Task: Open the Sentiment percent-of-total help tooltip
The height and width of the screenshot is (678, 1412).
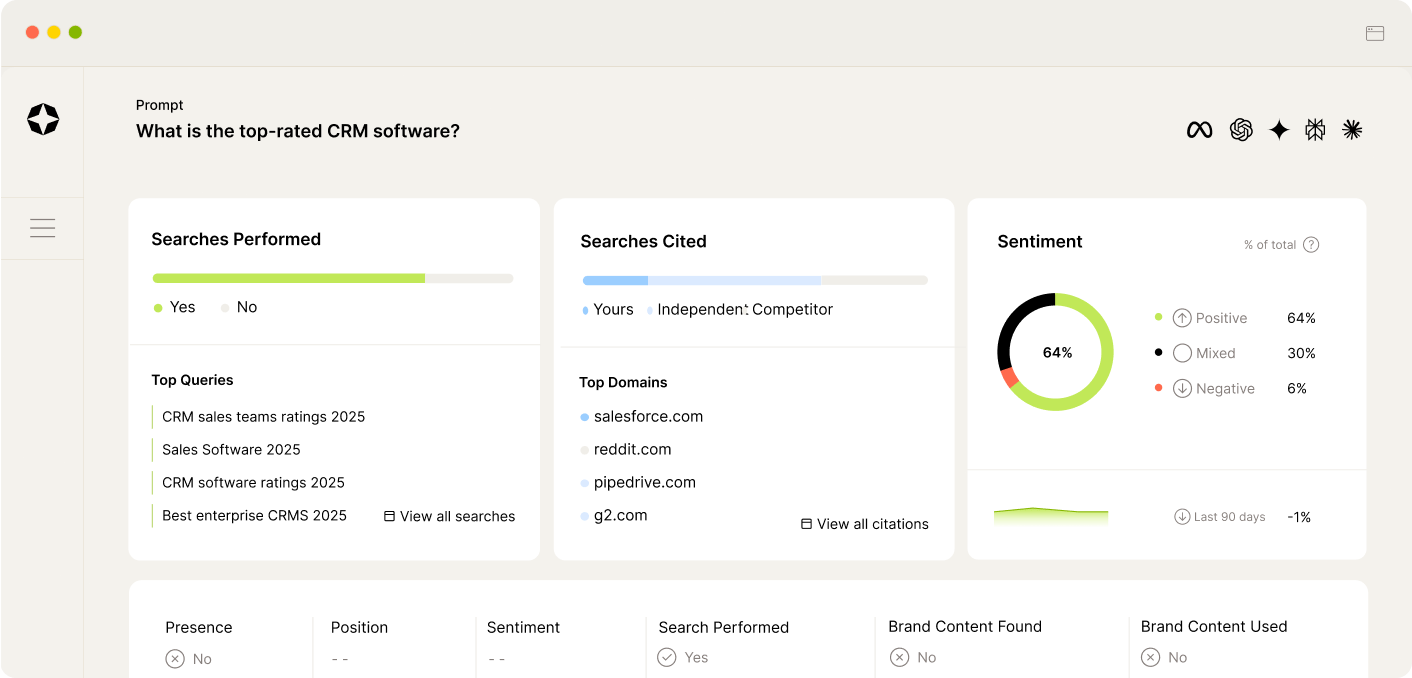Action: coord(1311,244)
